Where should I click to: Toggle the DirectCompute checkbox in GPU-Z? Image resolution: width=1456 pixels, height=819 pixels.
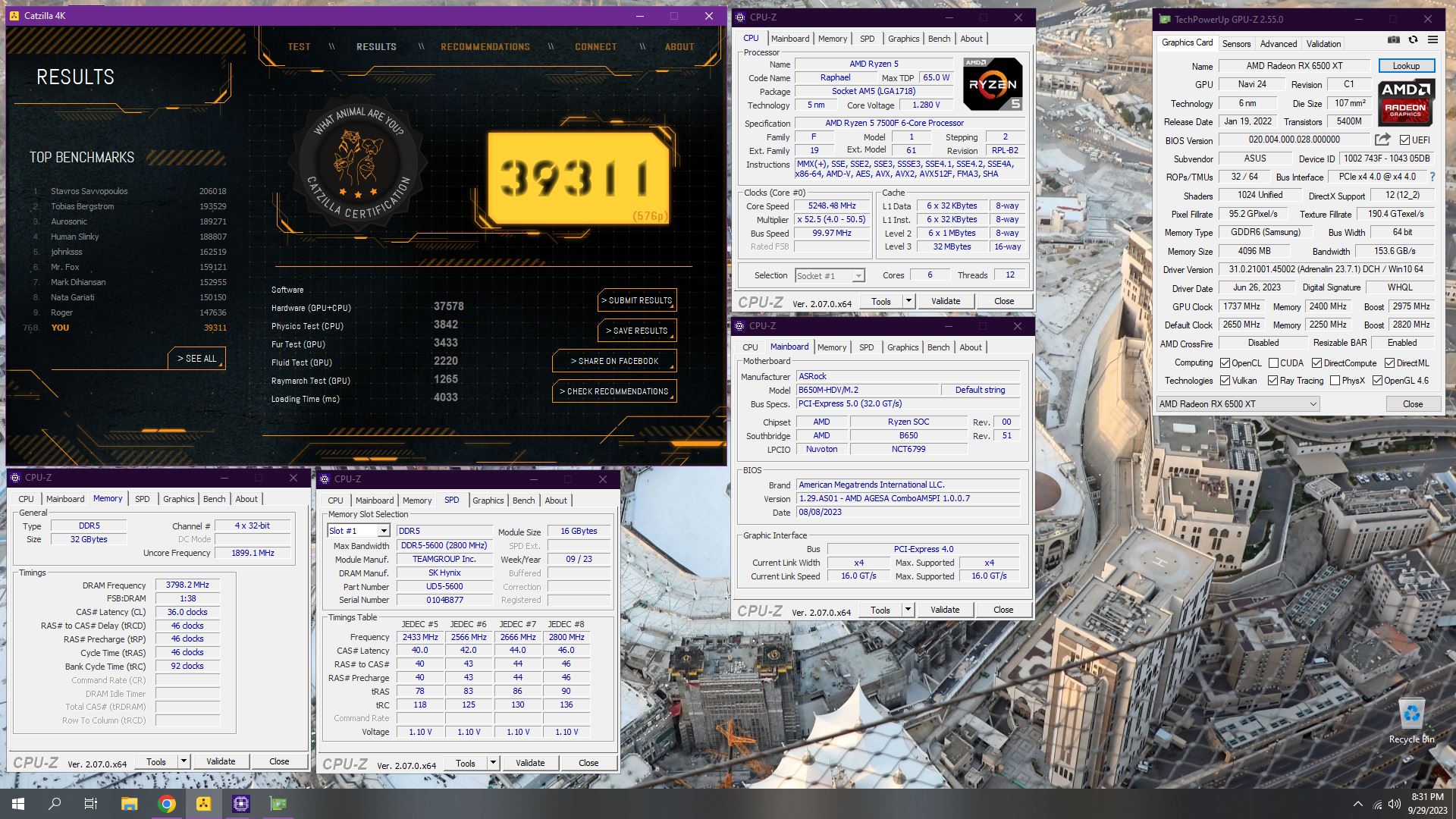[x=1316, y=363]
